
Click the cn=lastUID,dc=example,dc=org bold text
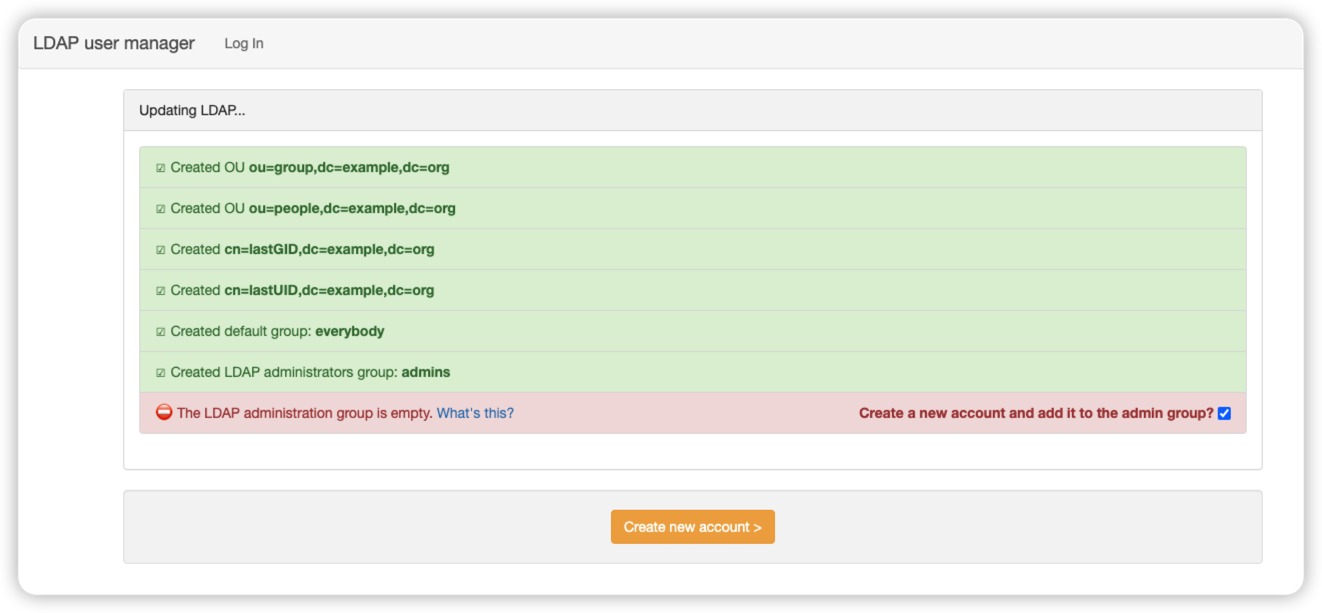point(329,290)
